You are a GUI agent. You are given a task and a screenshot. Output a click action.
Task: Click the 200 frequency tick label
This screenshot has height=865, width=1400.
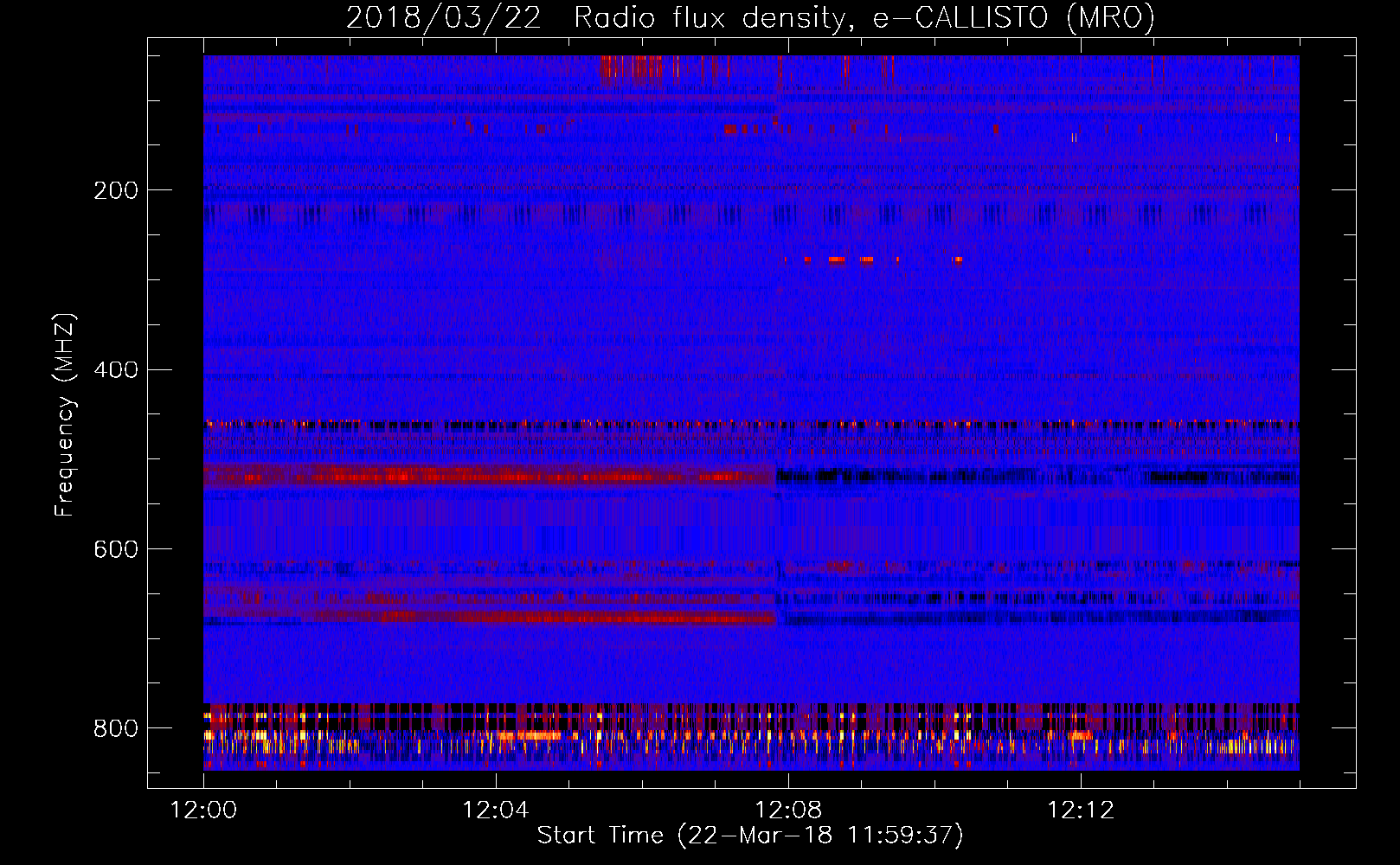click(x=116, y=190)
